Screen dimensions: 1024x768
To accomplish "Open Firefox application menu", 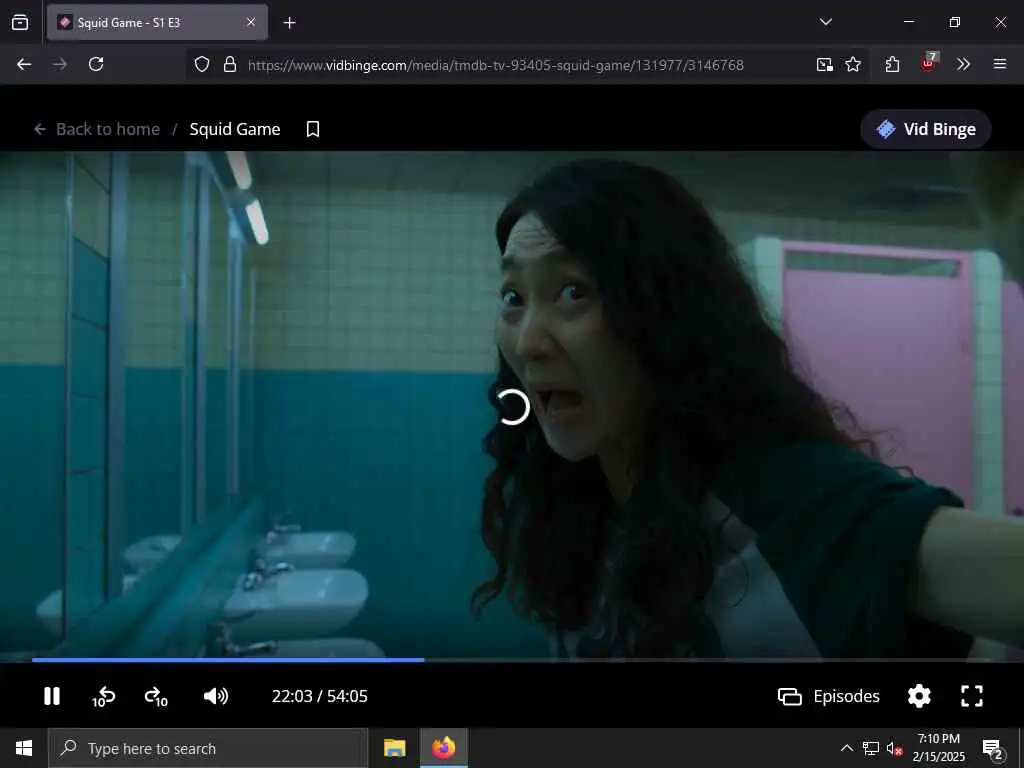I will tap(1000, 64).
